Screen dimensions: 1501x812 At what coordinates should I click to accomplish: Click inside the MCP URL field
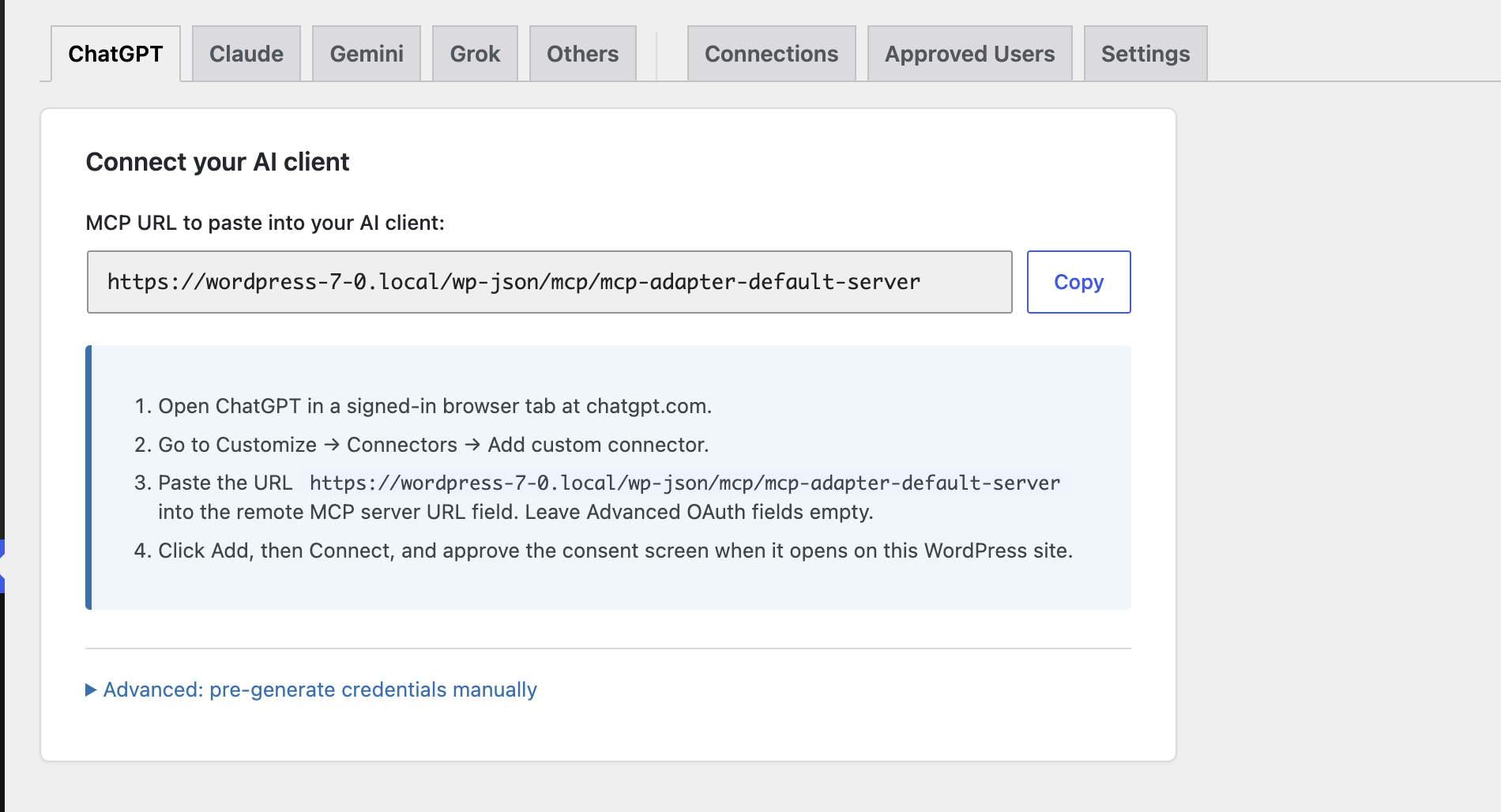click(550, 282)
